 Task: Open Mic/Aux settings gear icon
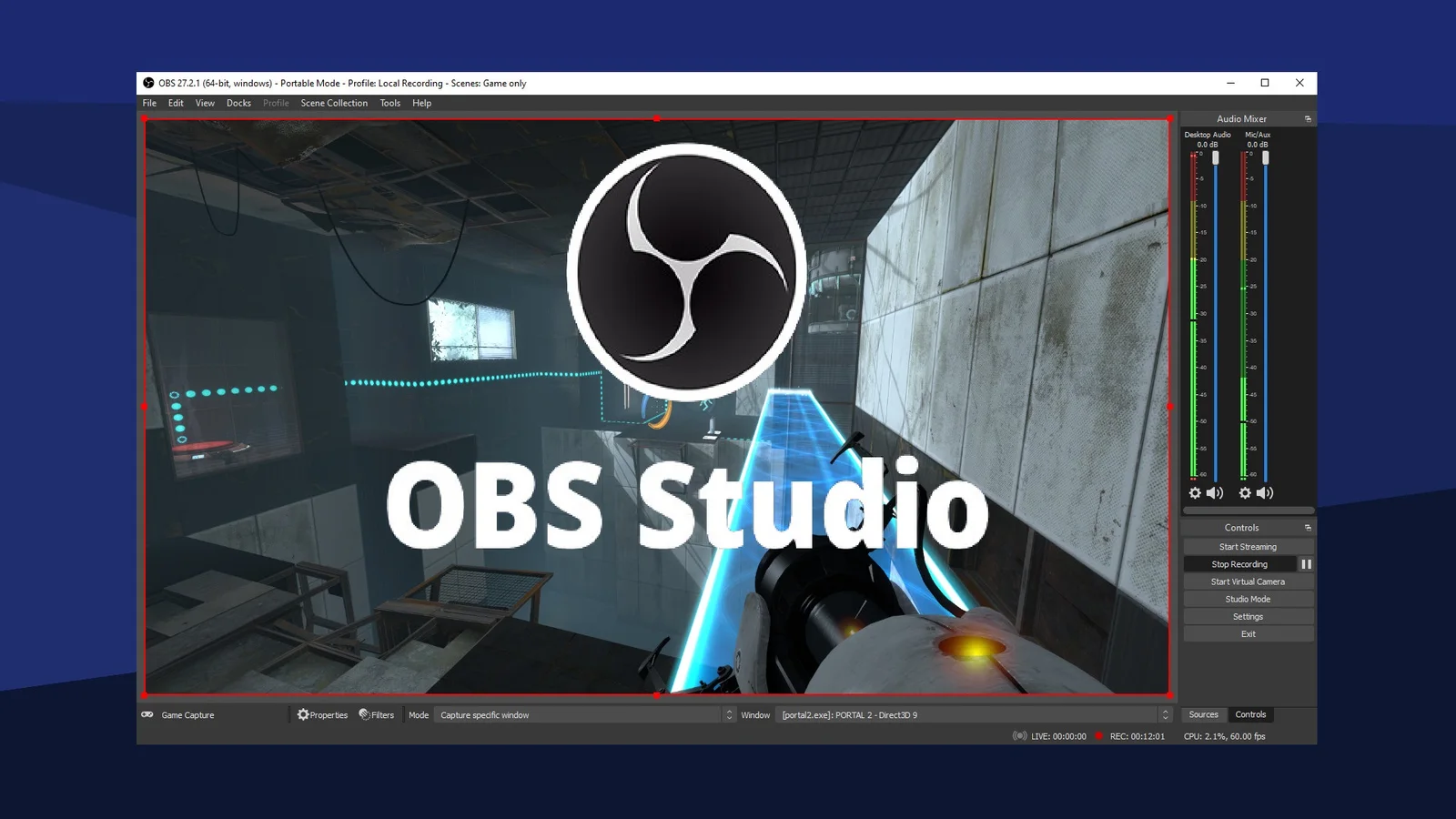click(x=1245, y=493)
